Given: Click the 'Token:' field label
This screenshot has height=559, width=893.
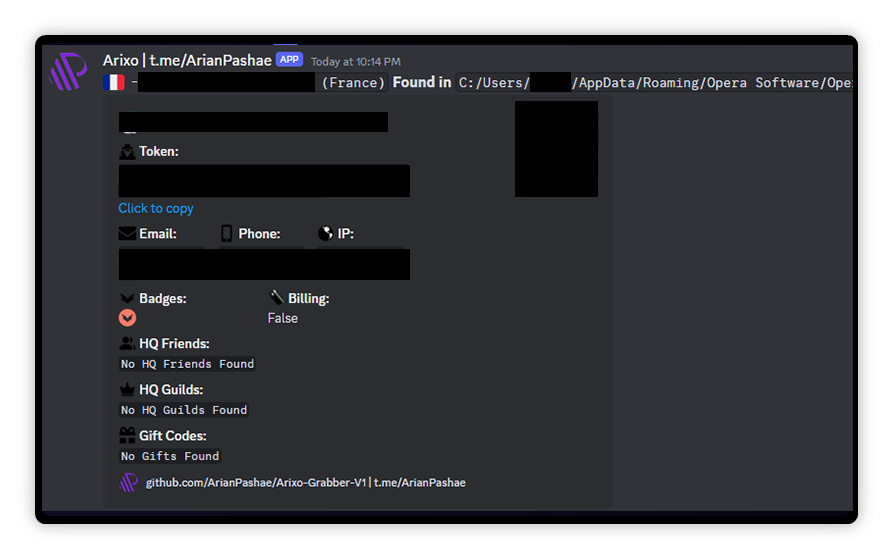Looking at the screenshot, I should point(159,151).
